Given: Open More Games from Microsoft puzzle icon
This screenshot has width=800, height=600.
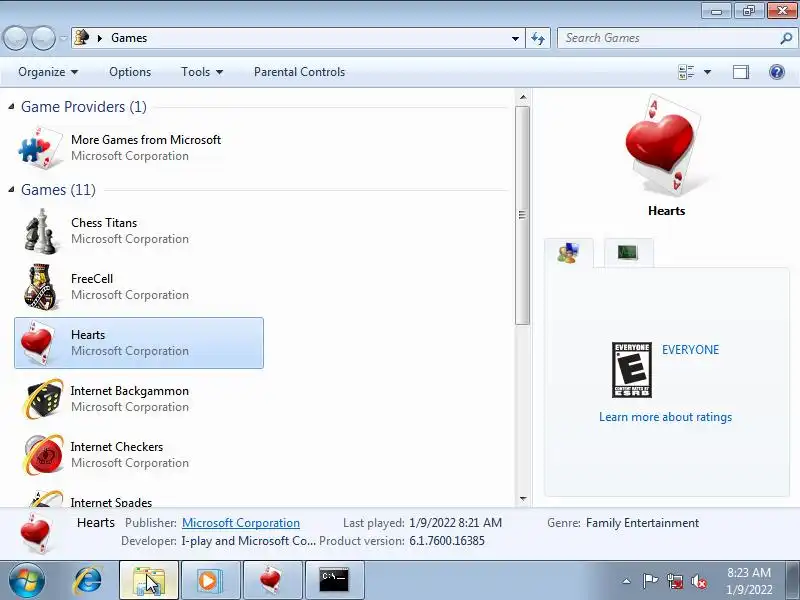Looking at the screenshot, I should pos(39,148).
